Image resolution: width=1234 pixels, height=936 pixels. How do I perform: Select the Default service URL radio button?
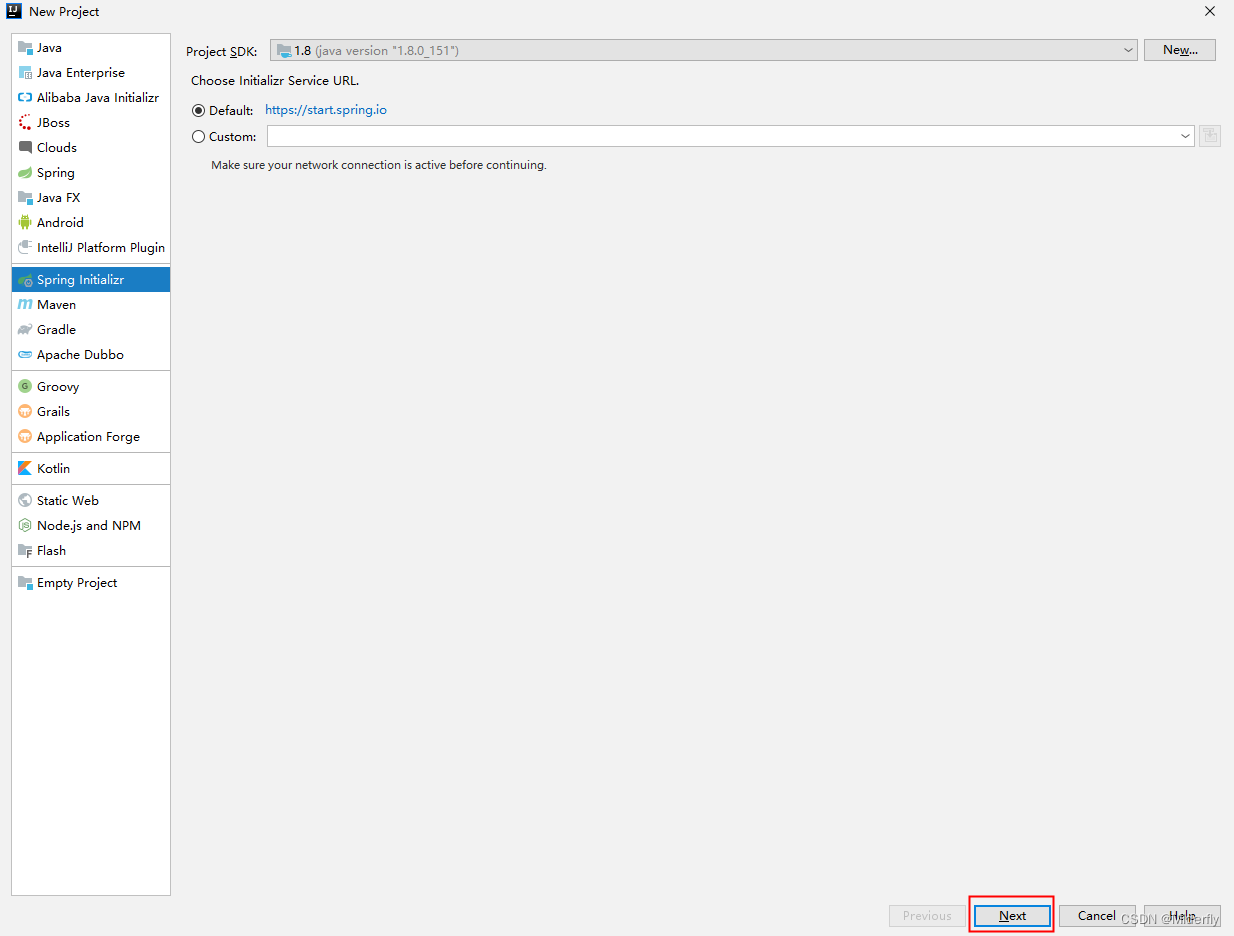point(198,111)
